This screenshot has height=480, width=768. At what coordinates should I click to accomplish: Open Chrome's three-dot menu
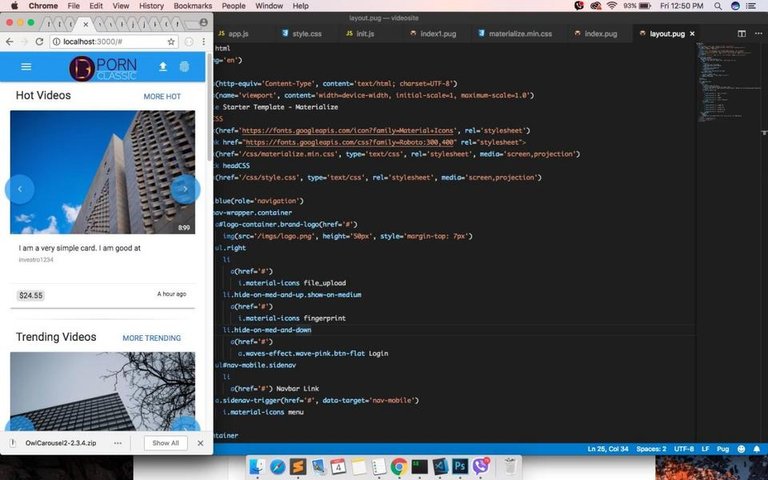[204, 42]
